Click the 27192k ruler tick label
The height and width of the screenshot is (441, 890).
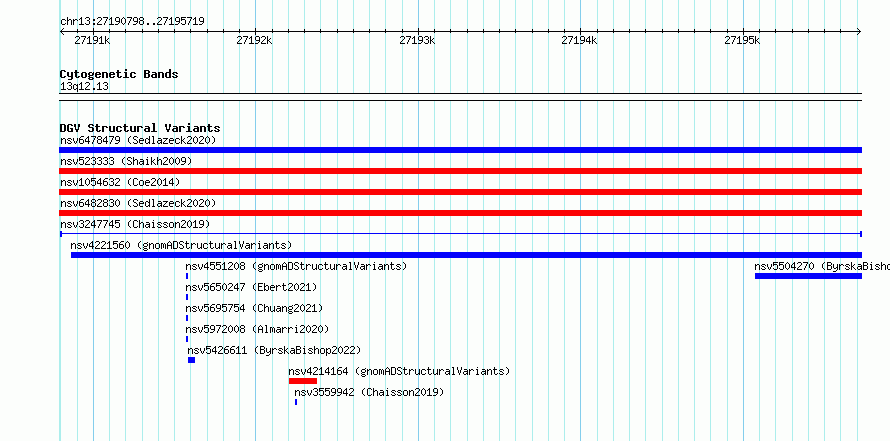[254, 40]
